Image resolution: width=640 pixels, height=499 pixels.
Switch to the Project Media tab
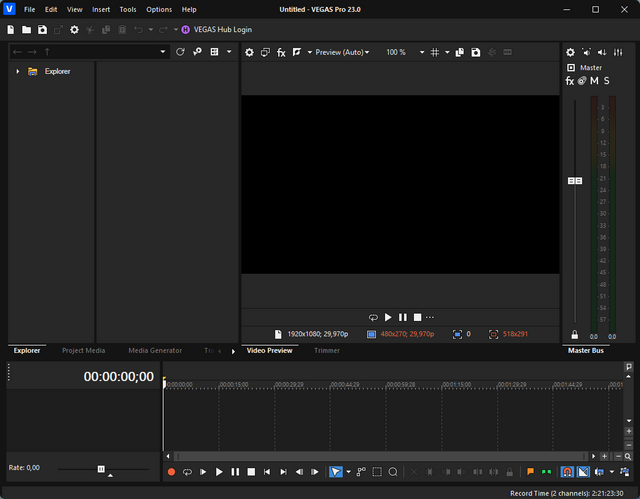tap(83, 351)
